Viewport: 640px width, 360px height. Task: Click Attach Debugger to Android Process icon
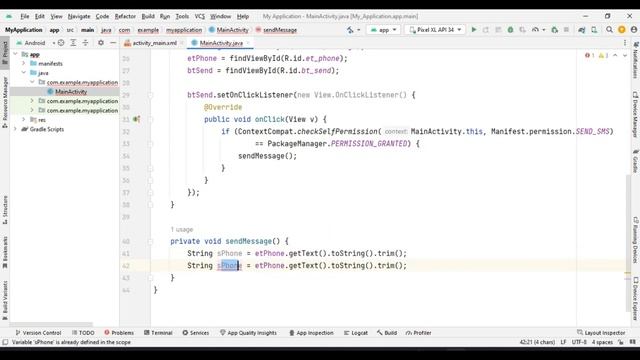[x=554, y=30]
